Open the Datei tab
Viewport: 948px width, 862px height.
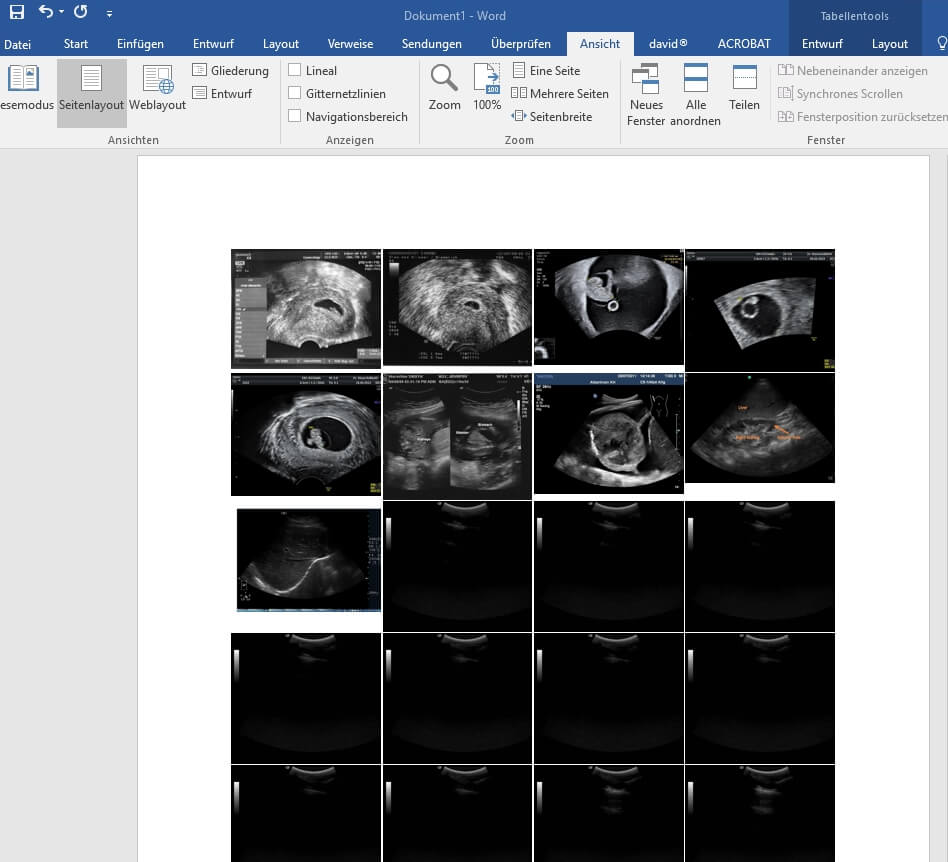(17, 44)
